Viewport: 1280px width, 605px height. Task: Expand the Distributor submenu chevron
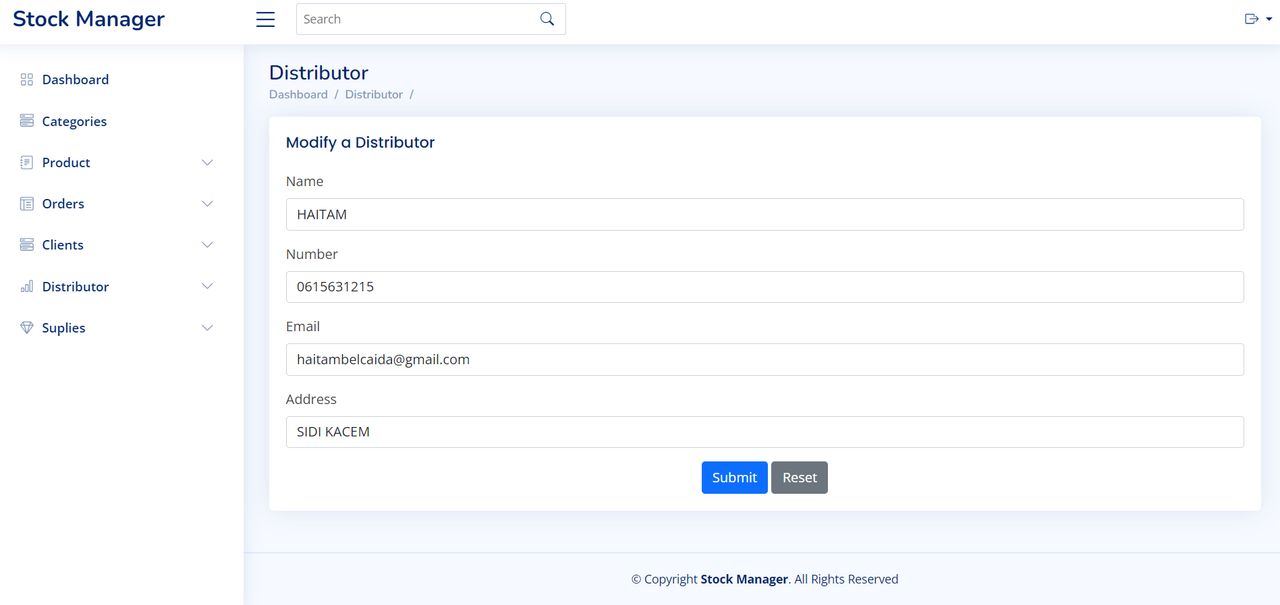tap(207, 286)
